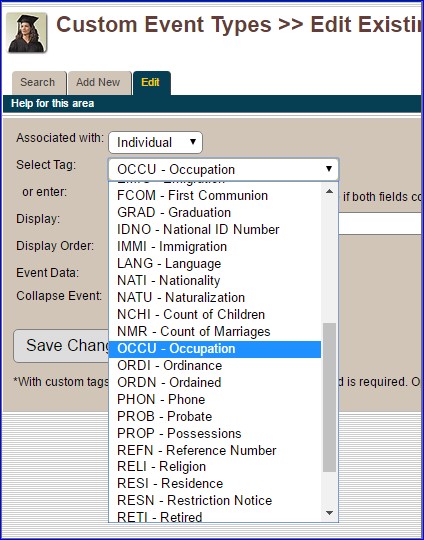Open Help for this area
This screenshot has height=540, width=424.
click(52, 103)
